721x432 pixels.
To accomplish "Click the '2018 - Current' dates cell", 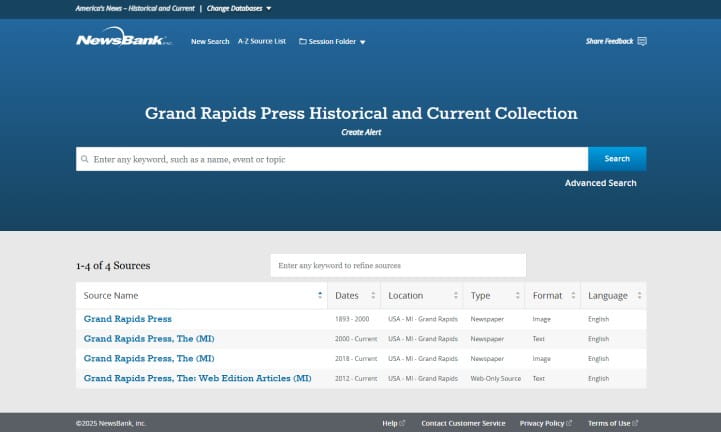I will (x=356, y=358).
